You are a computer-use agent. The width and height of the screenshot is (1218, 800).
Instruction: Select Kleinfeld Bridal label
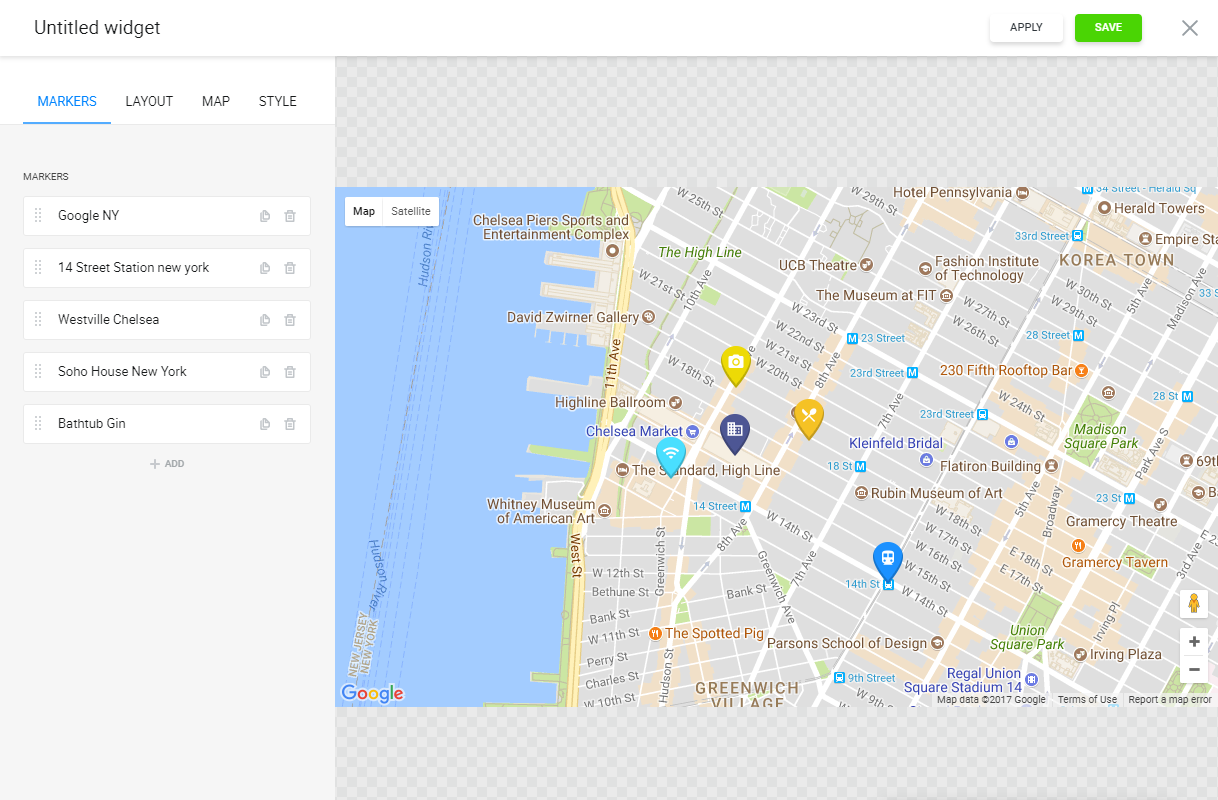896,442
